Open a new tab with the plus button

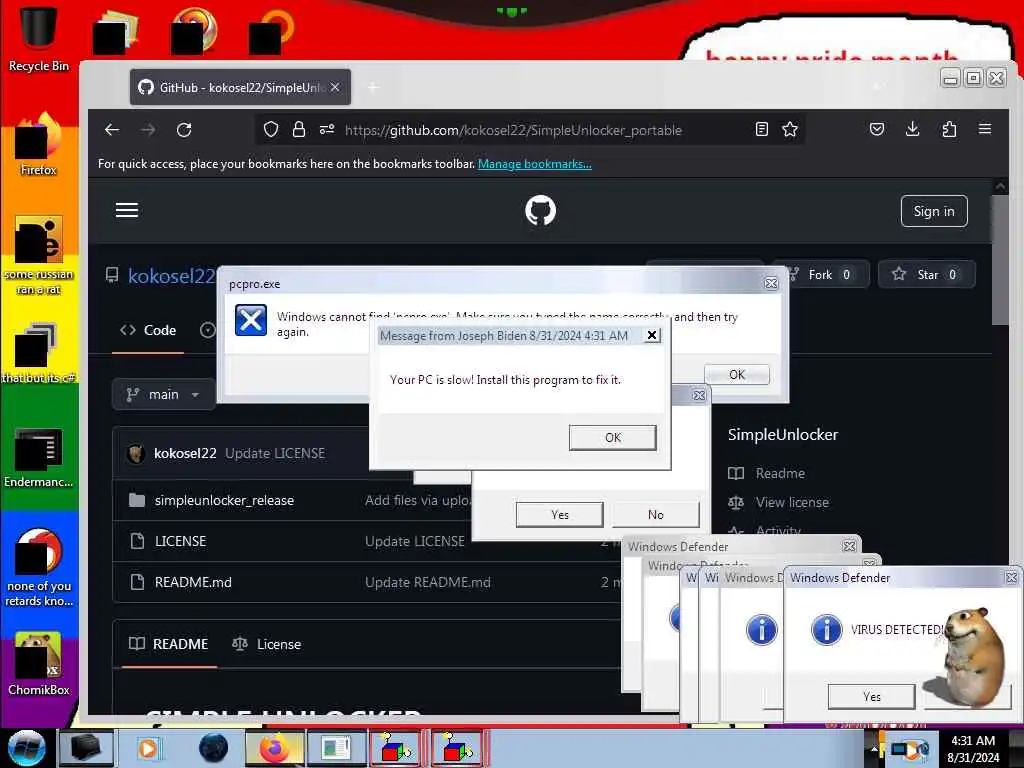(x=373, y=87)
